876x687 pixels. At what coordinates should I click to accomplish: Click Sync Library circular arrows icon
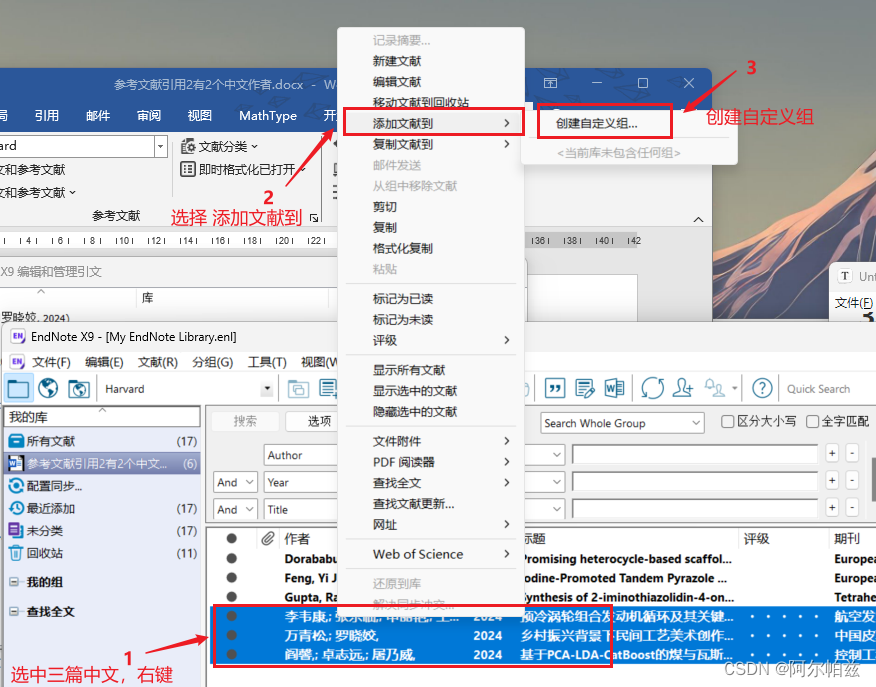tap(653, 388)
